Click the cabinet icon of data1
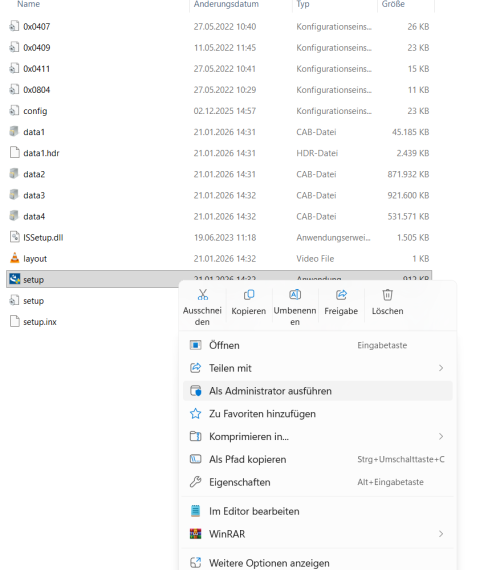The image size is (500, 570). (14, 131)
